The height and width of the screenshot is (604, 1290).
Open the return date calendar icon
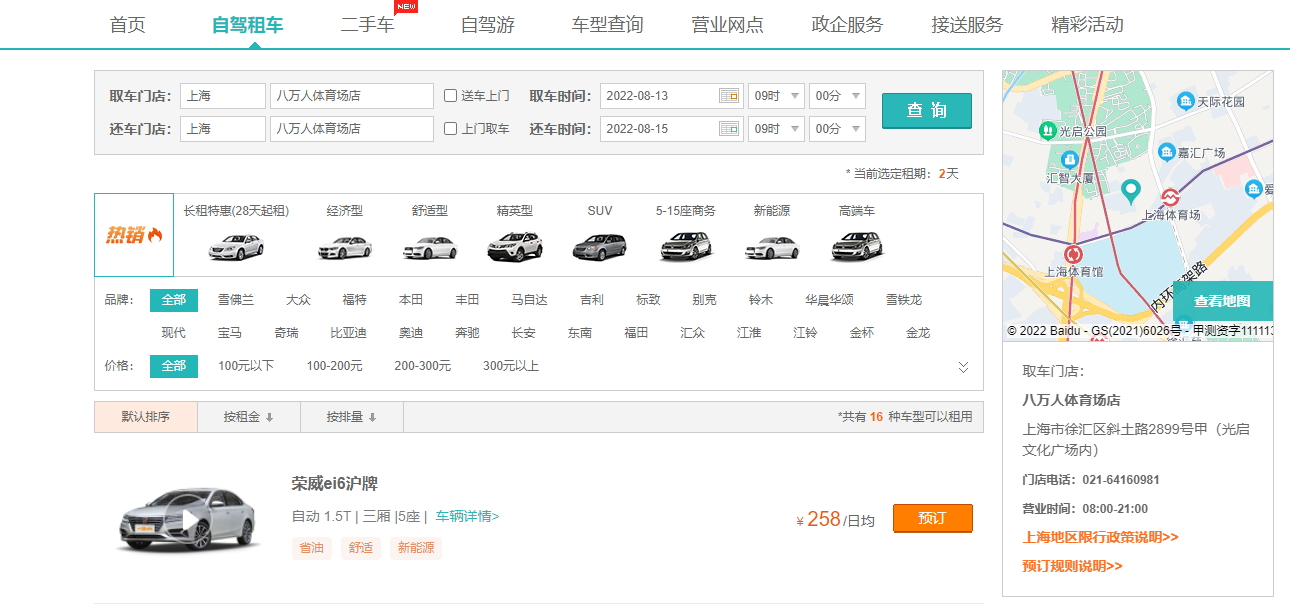tap(729, 129)
